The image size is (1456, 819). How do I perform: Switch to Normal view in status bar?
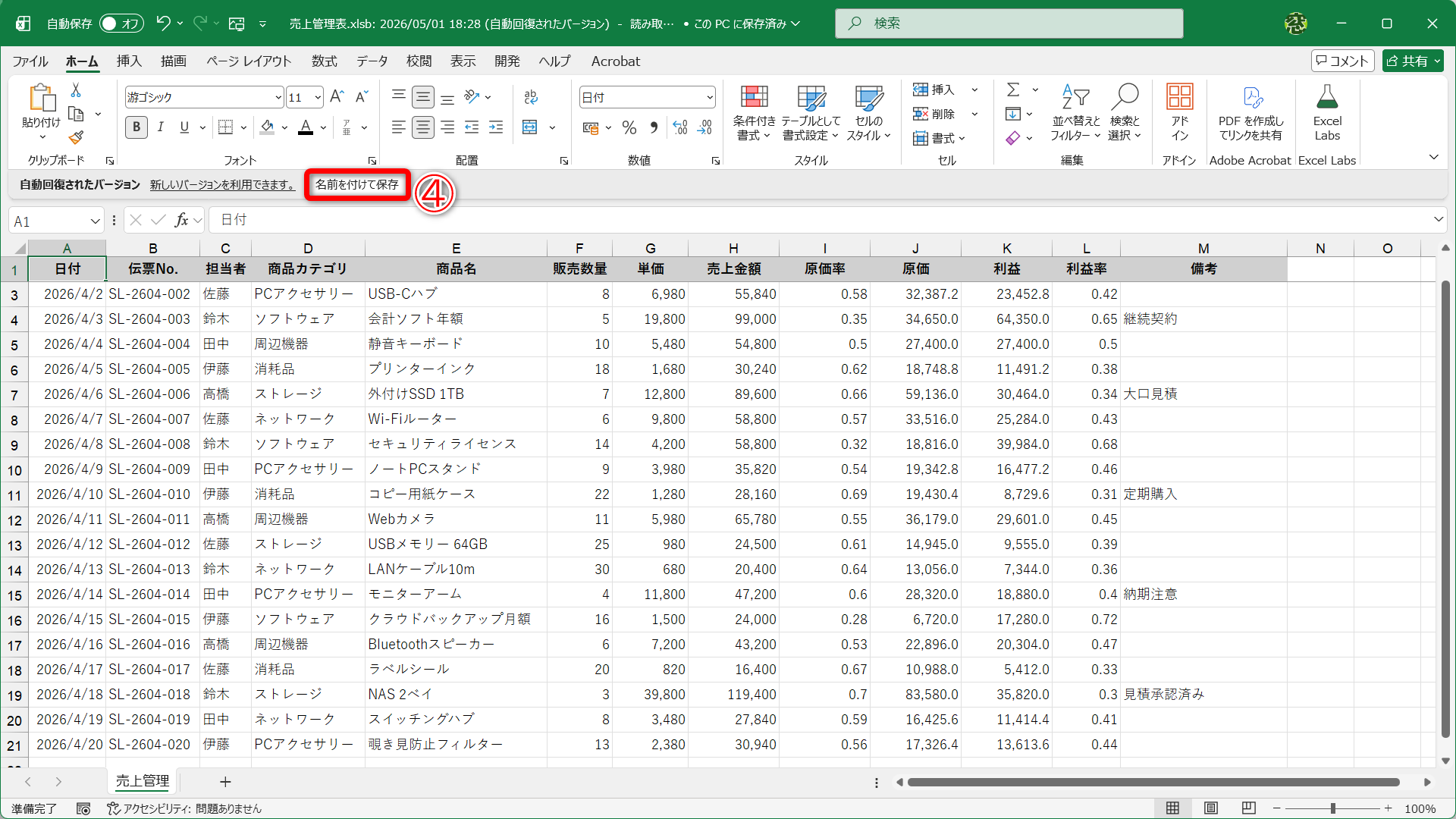click(1172, 808)
